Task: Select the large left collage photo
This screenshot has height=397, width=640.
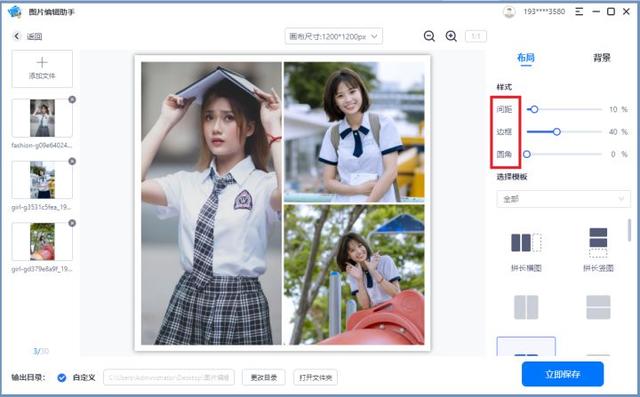Action: (211, 203)
